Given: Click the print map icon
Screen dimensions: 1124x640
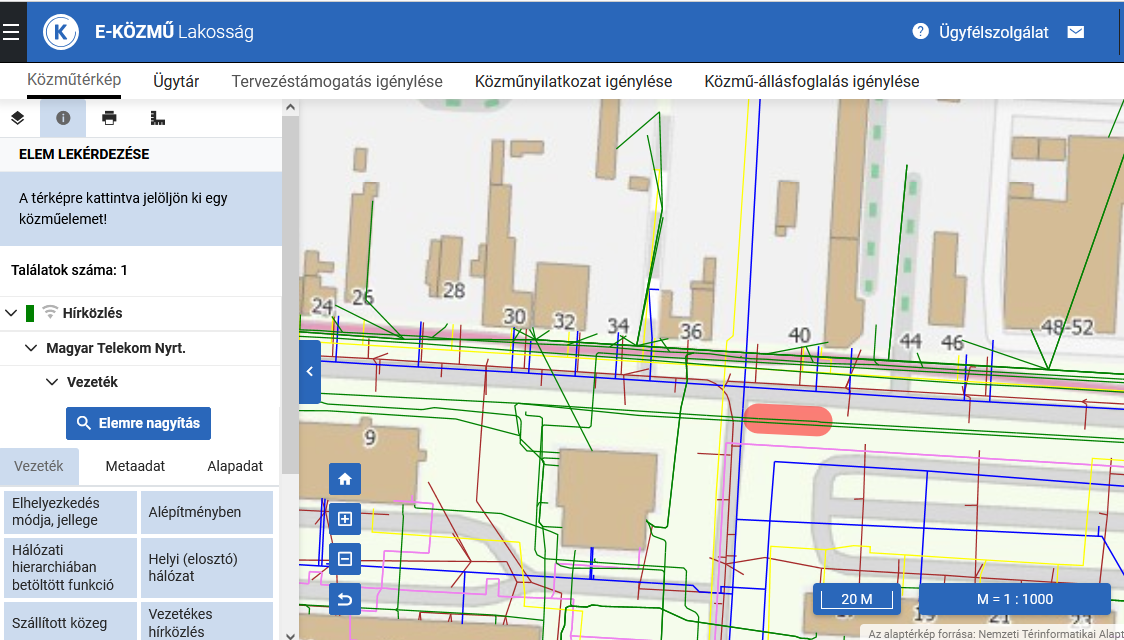Looking at the screenshot, I should point(109,118).
